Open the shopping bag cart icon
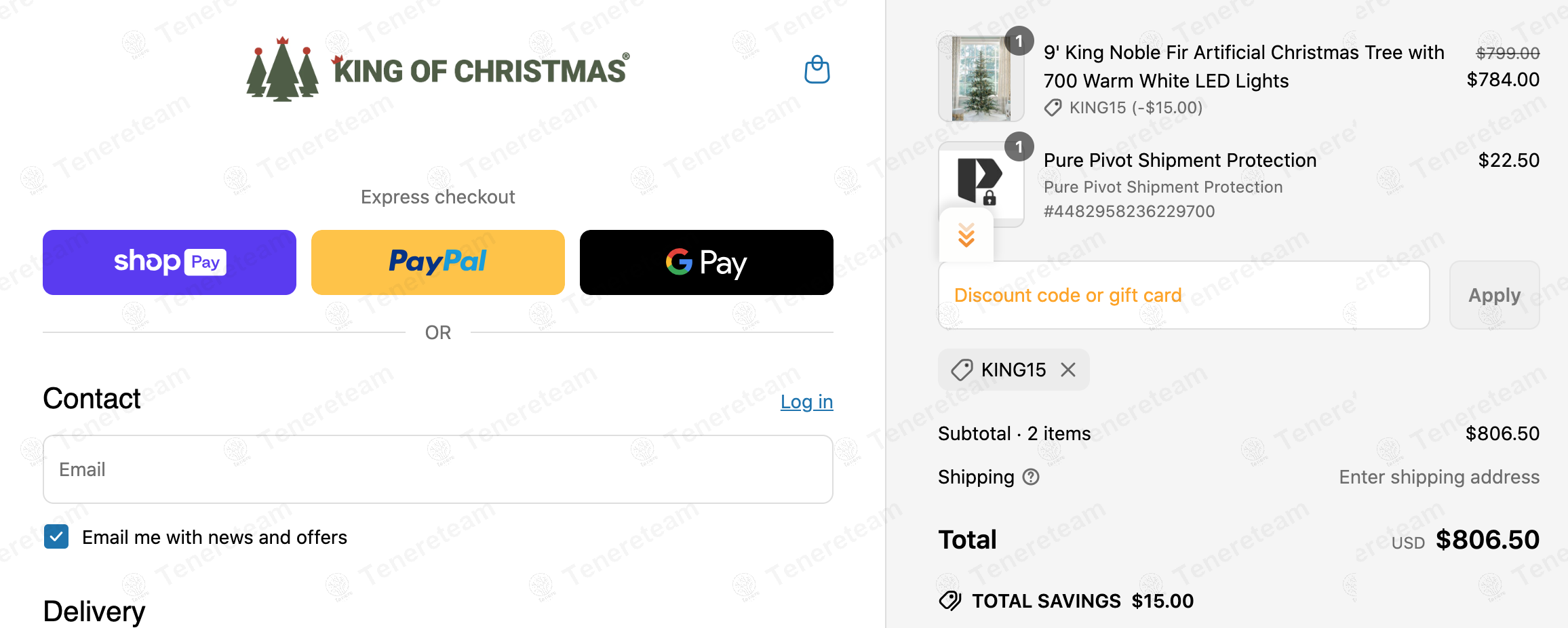The image size is (1568, 628). [x=817, y=70]
